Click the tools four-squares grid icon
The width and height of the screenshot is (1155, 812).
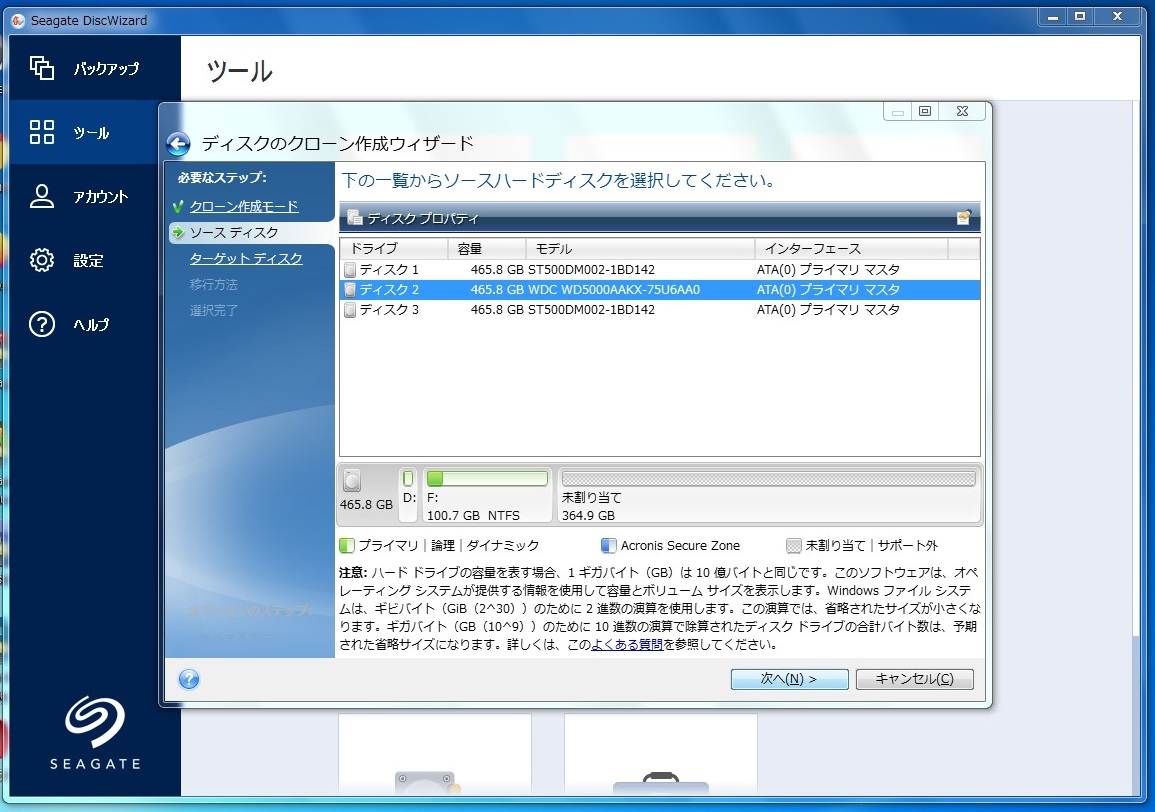(42, 133)
